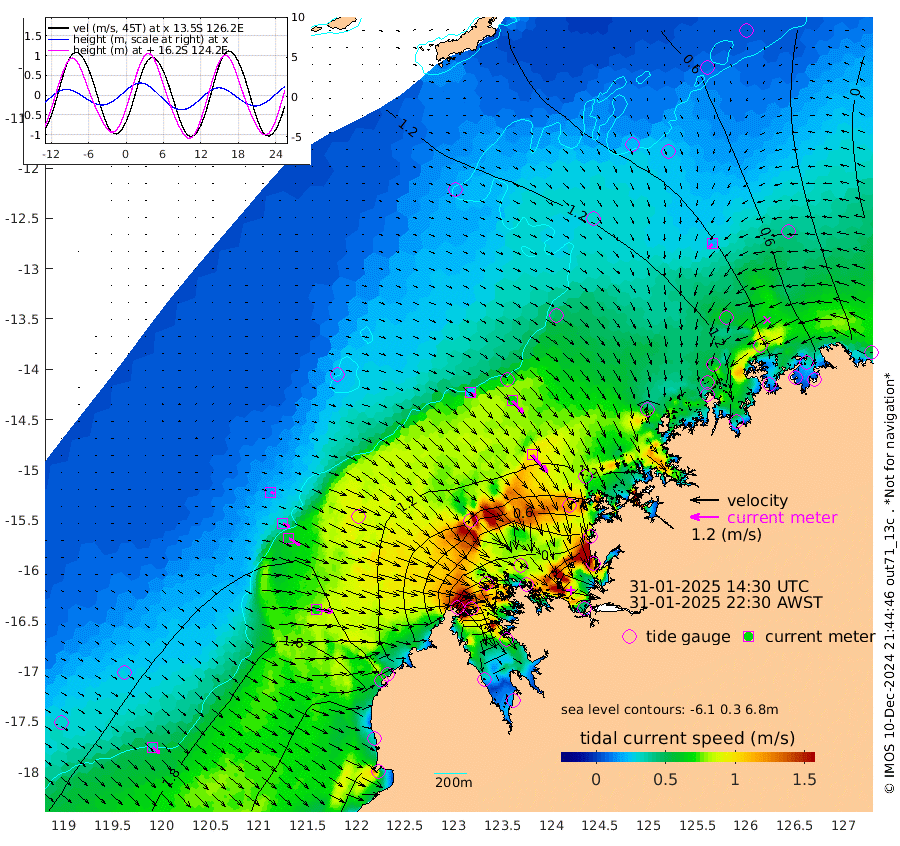Click magenta x marker near 126.2E, 13.5S

(x=767, y=320)
